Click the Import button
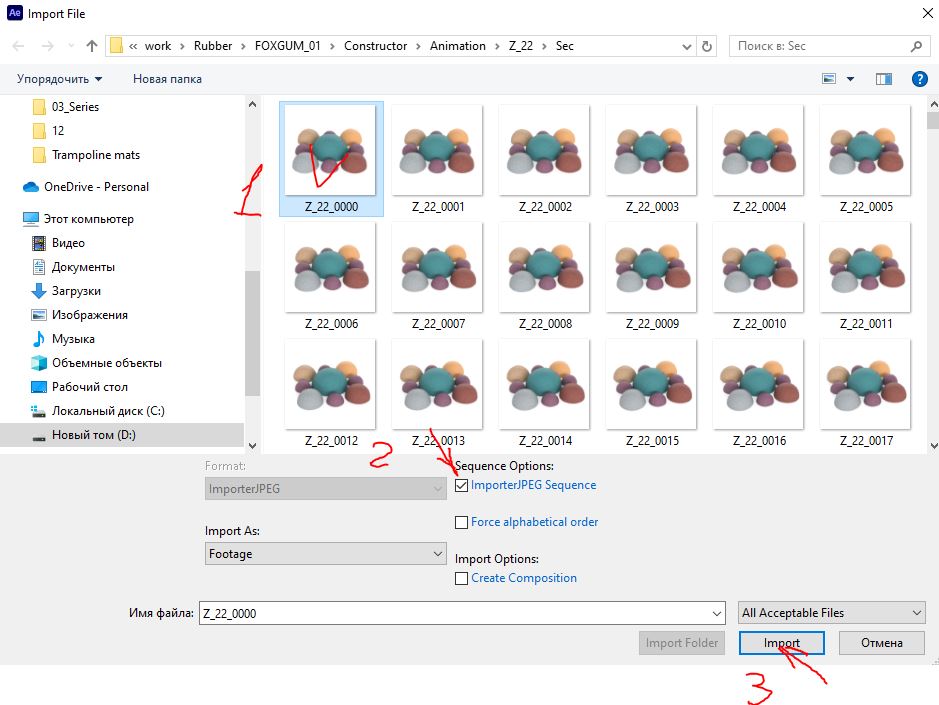This screenshot has height=705, width=939. 782,643
